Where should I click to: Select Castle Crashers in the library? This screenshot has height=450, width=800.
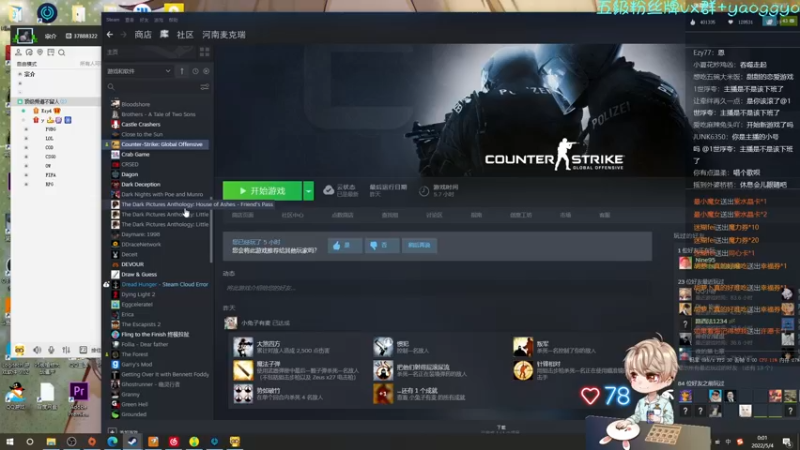pos(141,124)
